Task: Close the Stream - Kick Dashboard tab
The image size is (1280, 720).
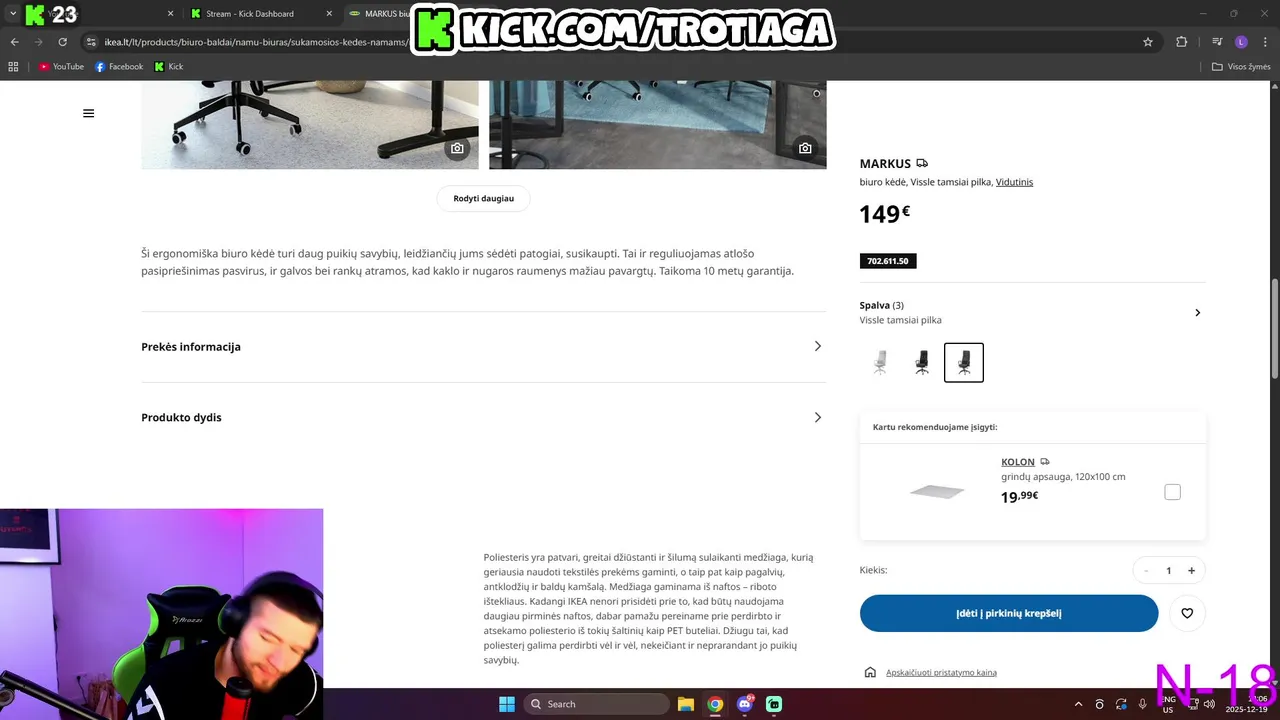Action: tap(329, 14)
